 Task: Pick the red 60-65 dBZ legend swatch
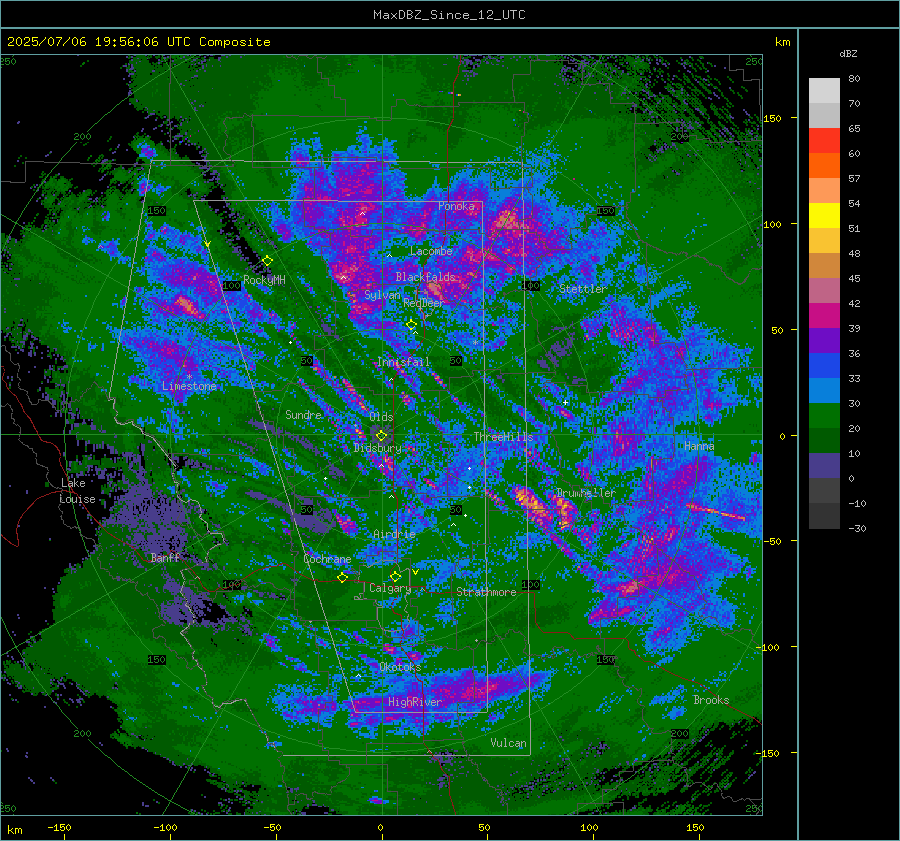point(824,141)
